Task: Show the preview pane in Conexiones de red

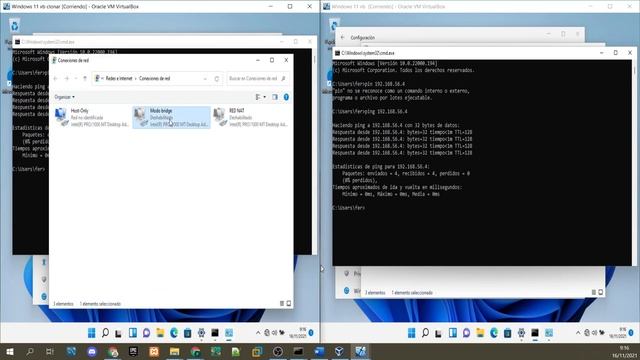Action: [x=275, y=97]
